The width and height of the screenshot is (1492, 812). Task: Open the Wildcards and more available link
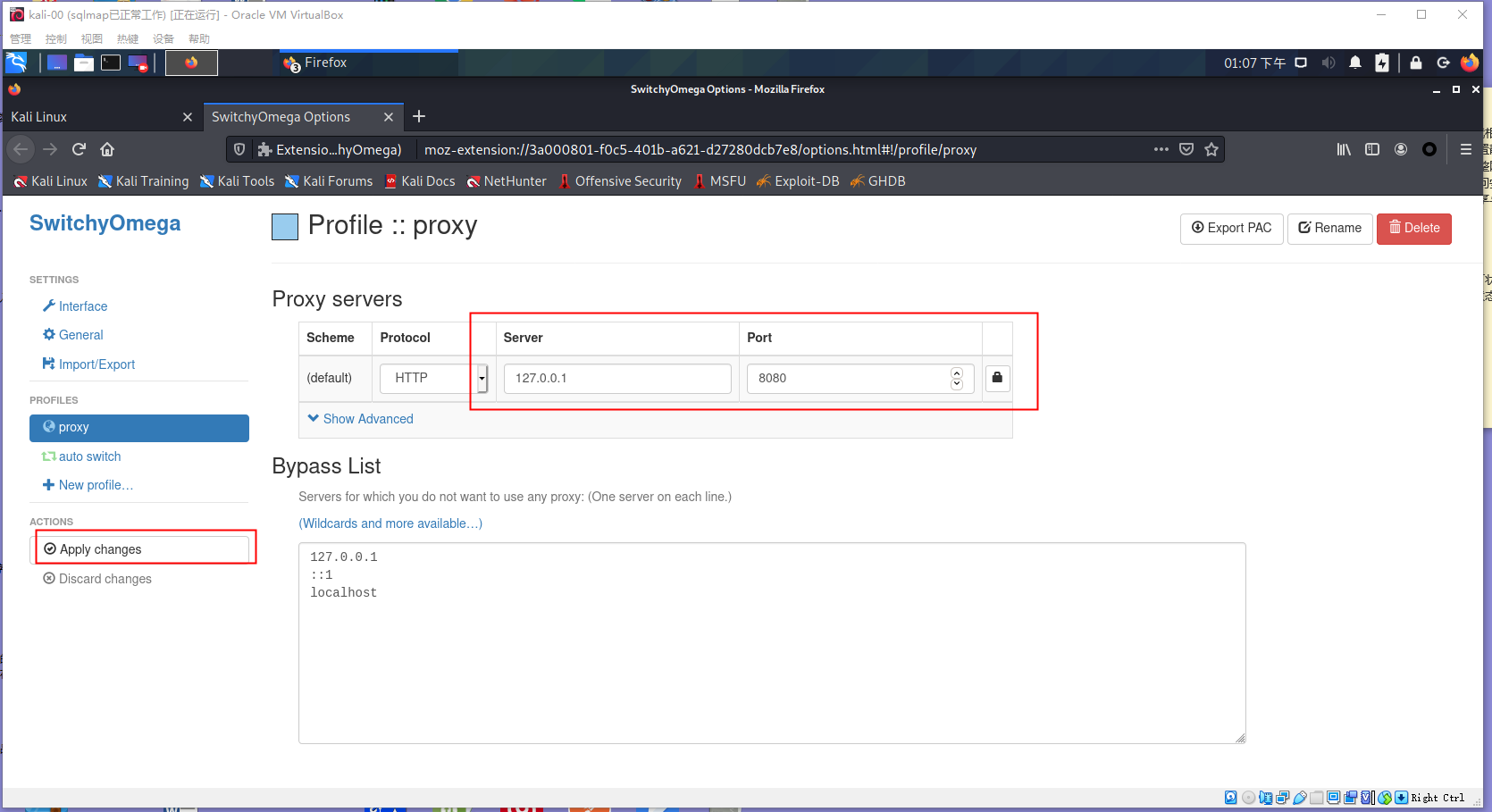click(x=390, y=523)
